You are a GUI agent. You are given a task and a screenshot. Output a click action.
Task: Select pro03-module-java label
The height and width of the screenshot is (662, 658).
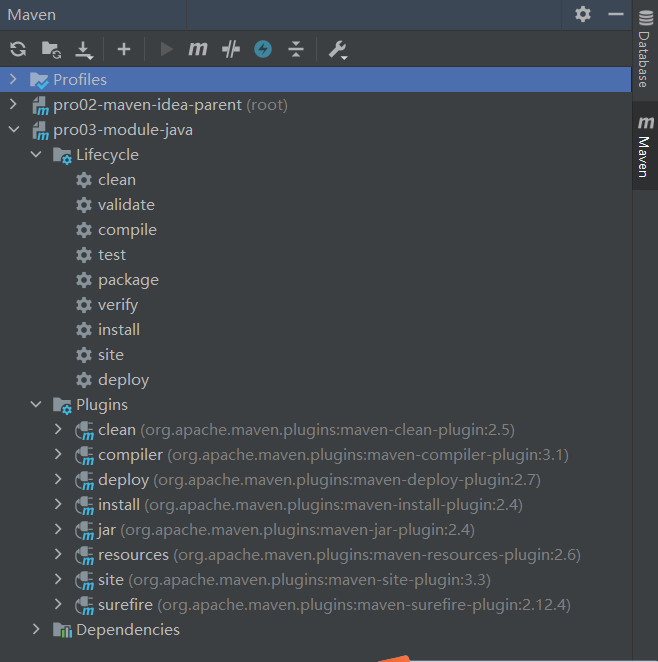point(123,130)
